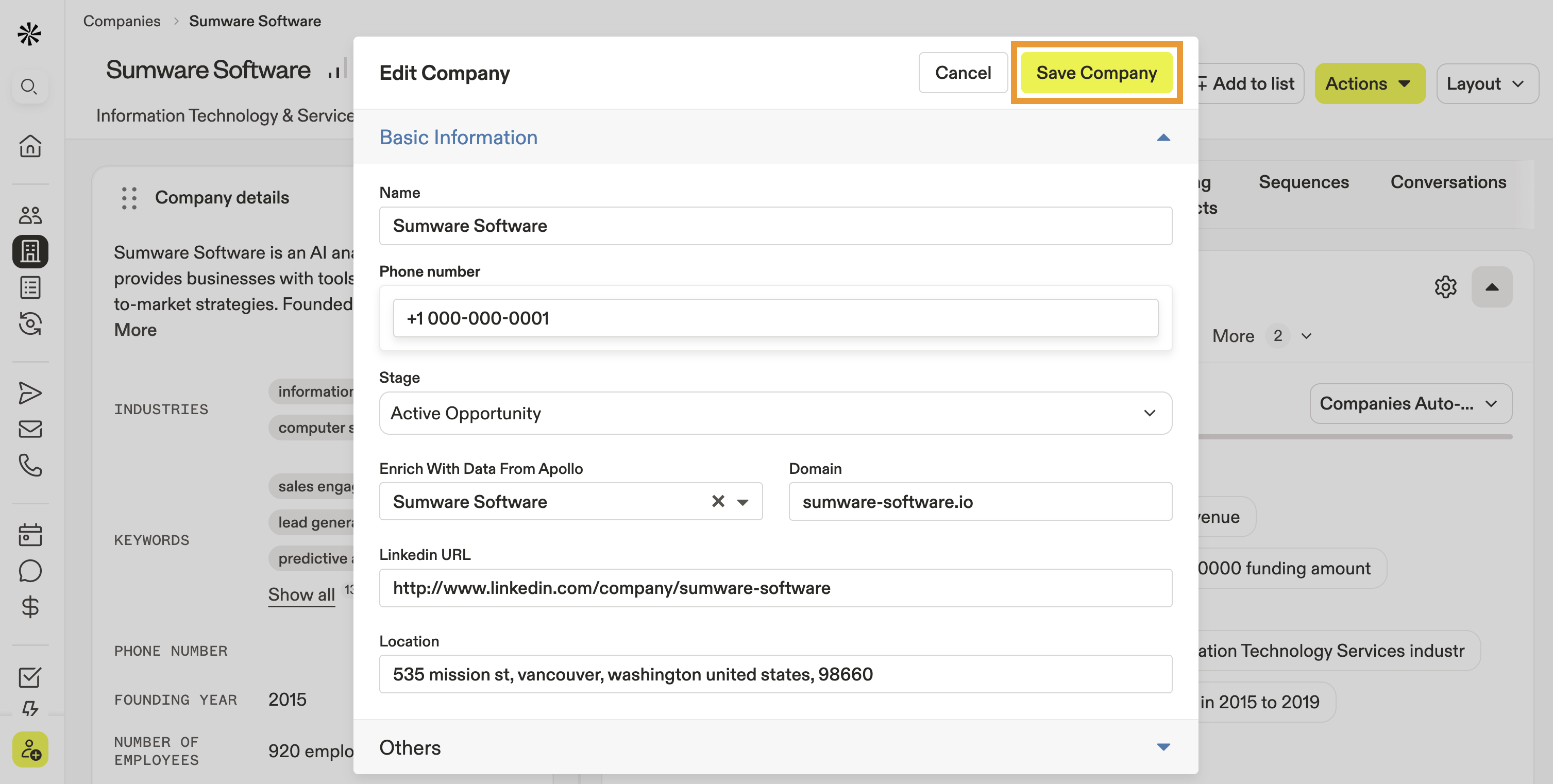Open the Layout dropdown
Viewport: 1553px width, 784px height.
pyautogui.click(x=1486, y=84)
